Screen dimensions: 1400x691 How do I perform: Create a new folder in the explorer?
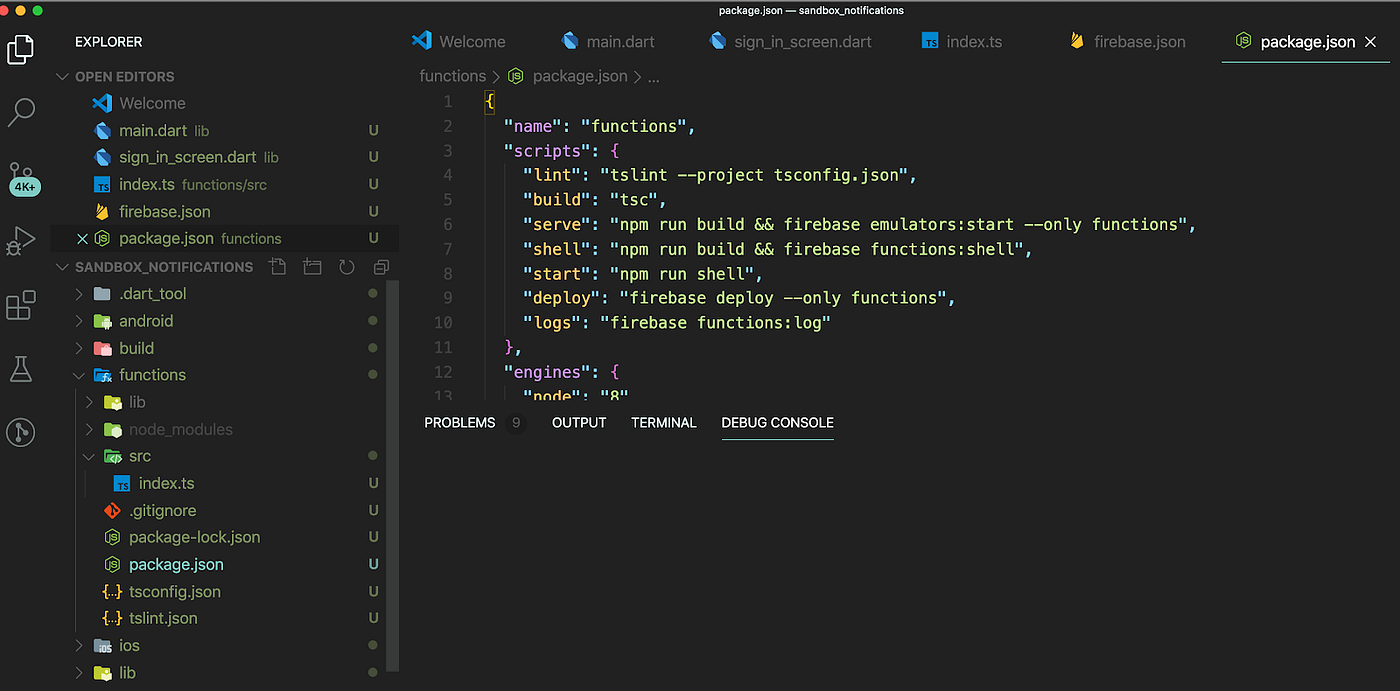pos(311,267)
